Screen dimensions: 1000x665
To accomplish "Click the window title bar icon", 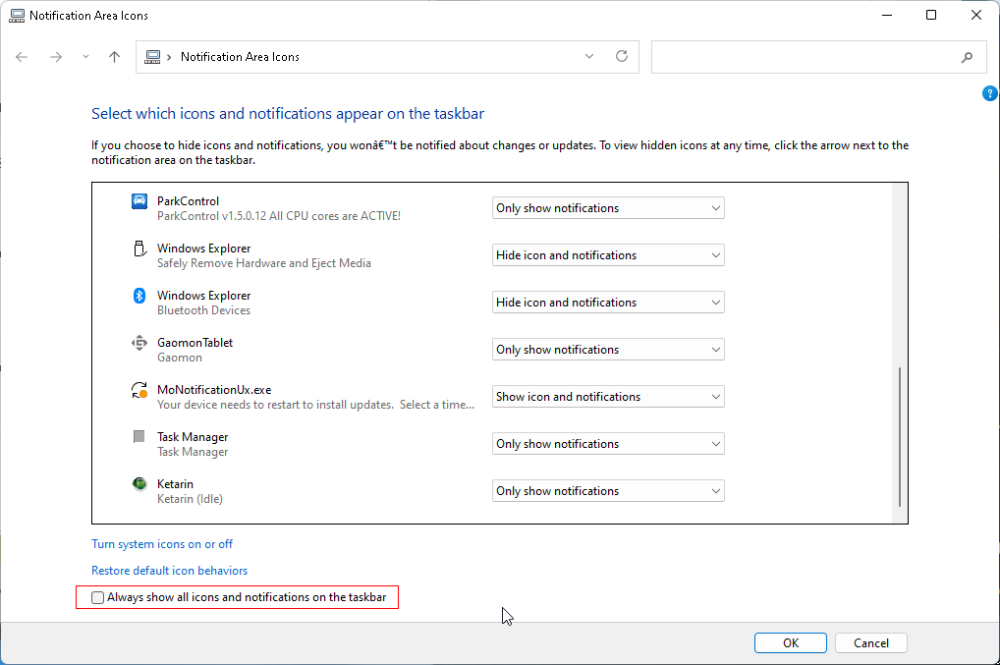I will click(17, 15).
